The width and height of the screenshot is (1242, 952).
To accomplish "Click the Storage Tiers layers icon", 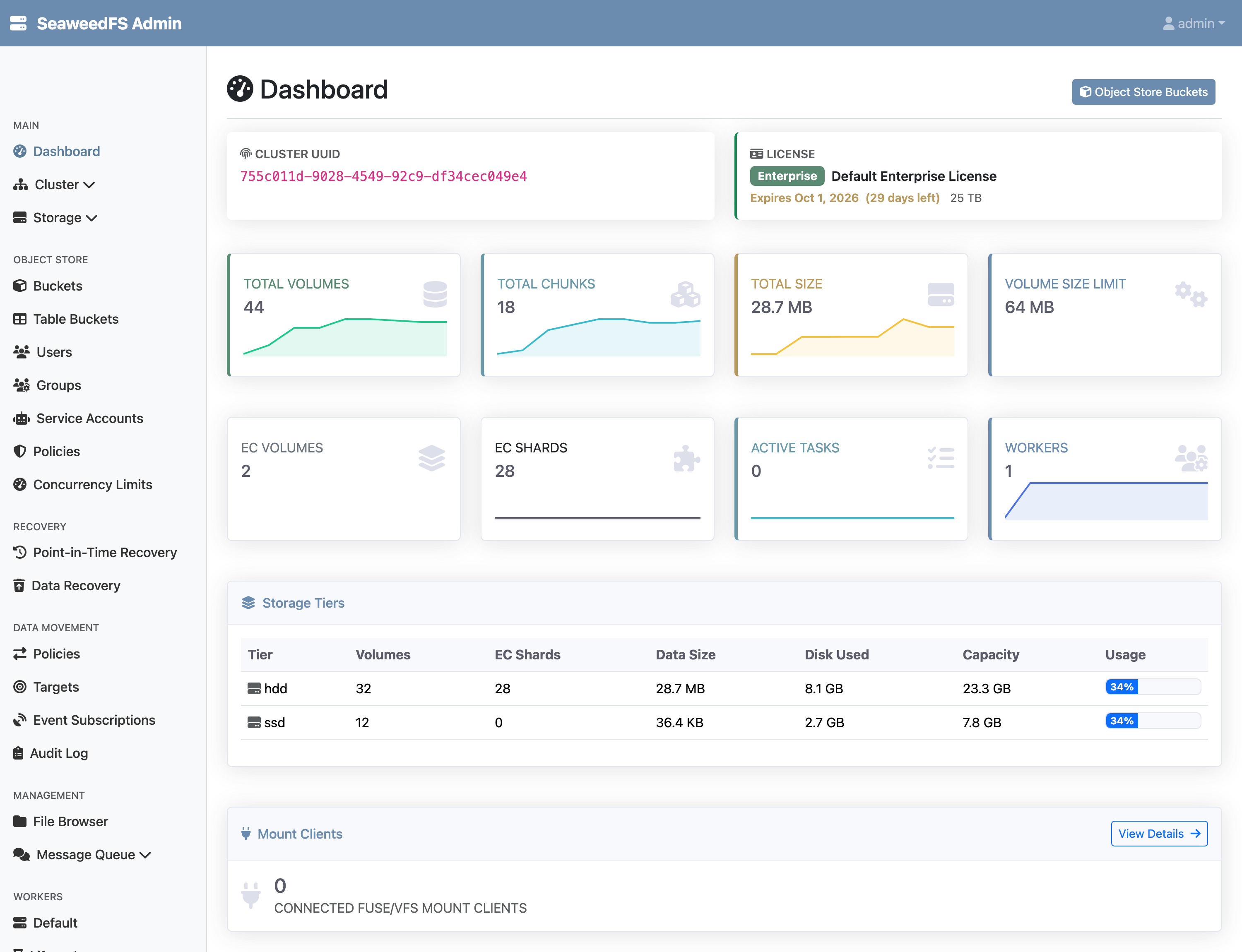I will [248, 603].
